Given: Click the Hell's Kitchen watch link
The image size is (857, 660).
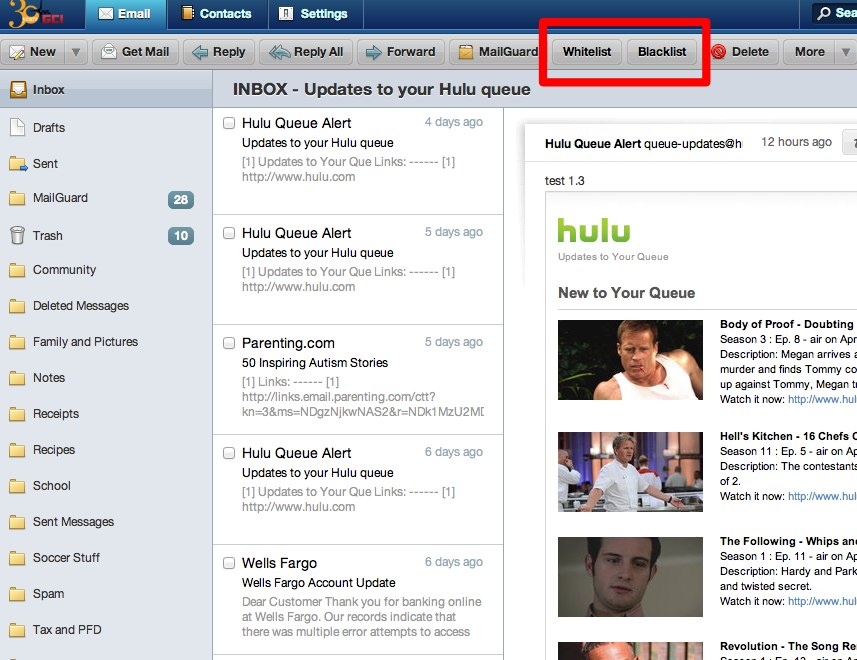Looking at the screenshot, I should (x=822, y=496).
